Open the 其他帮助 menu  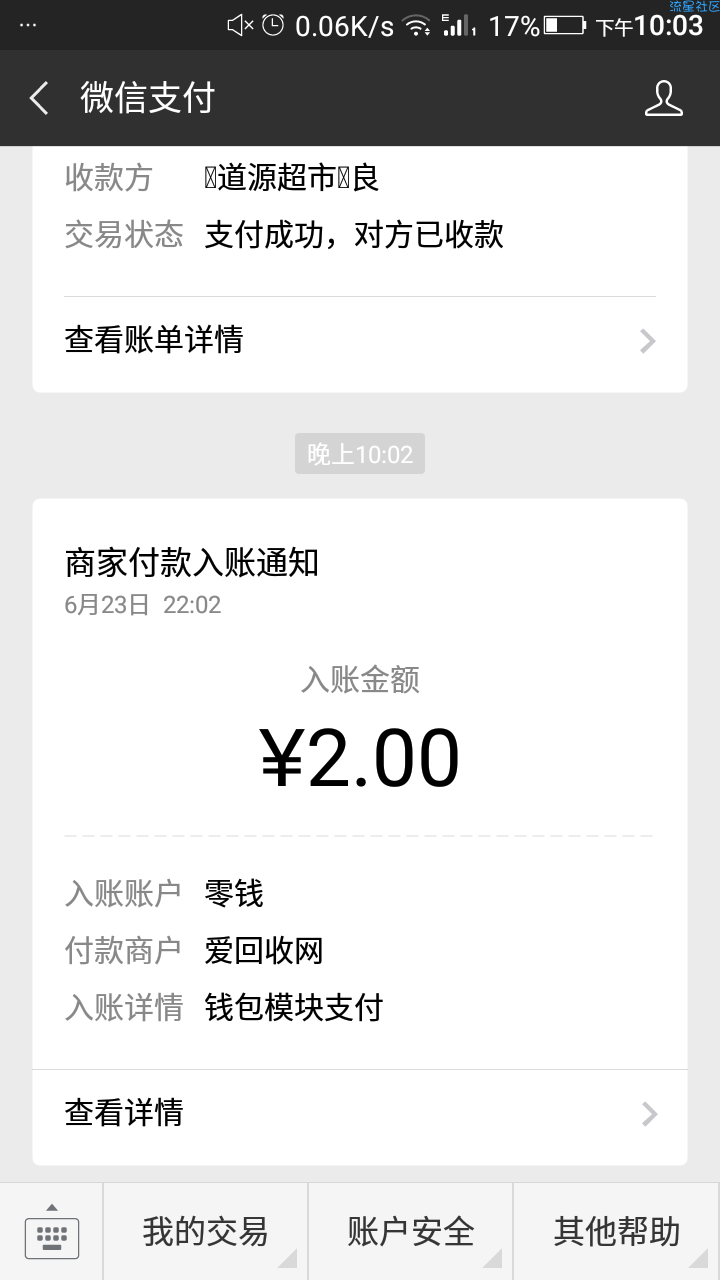click(617, 1232)
